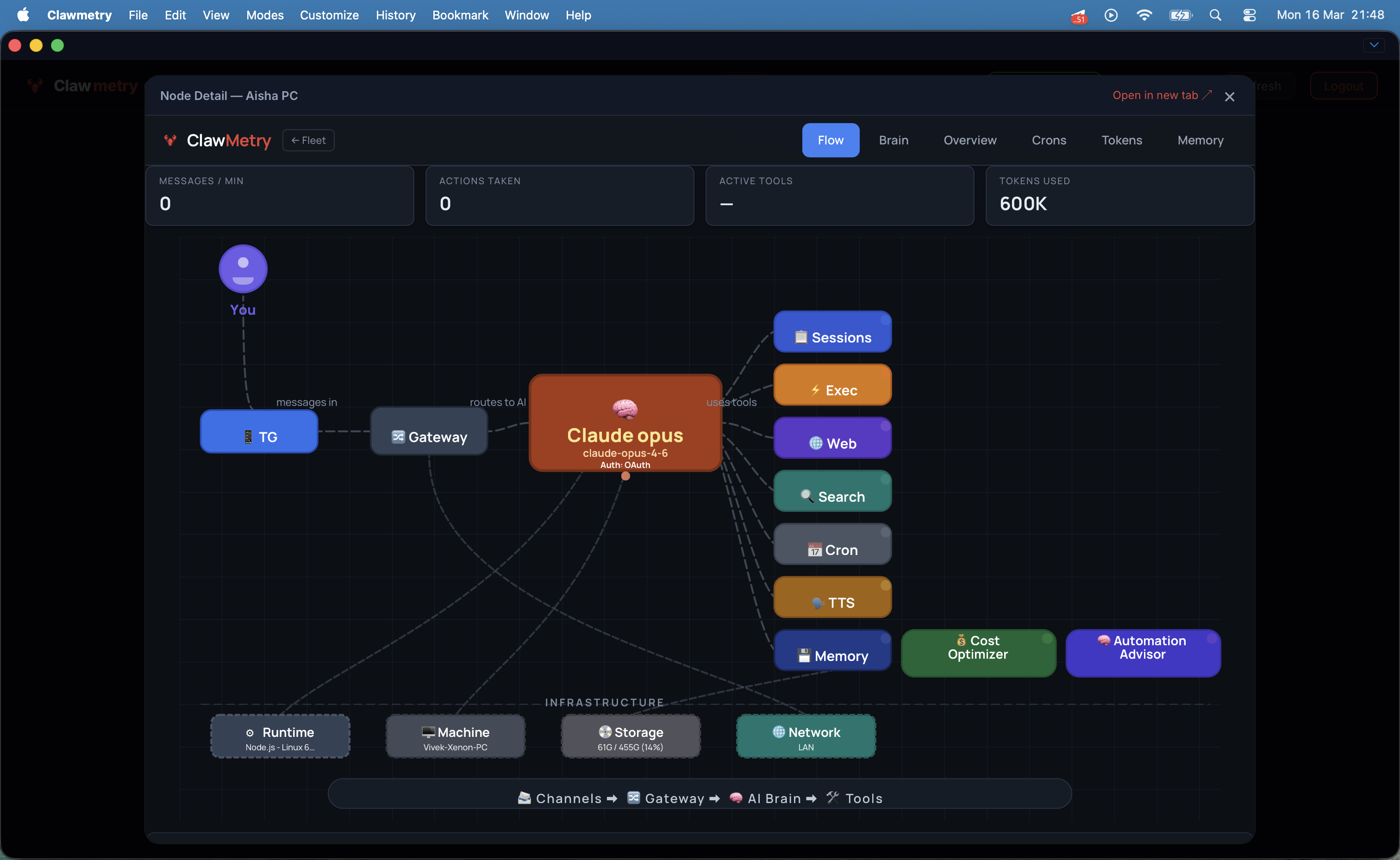Open the Search magnifier tool node
The height and width of the screenshot is (860, 1400).
click(832, 492)
